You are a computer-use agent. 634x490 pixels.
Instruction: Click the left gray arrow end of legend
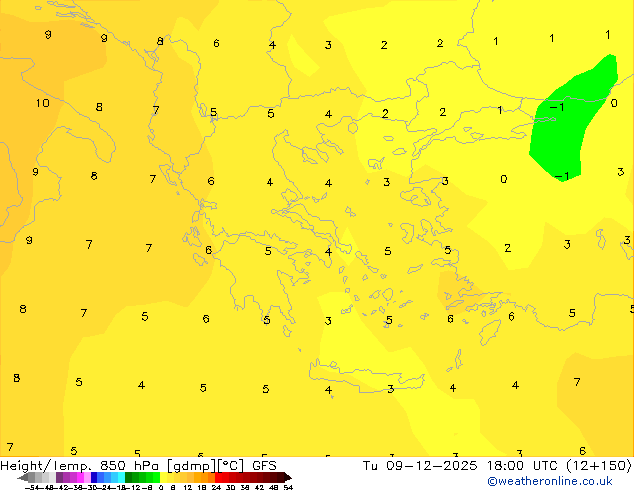(x=24, y=477)
